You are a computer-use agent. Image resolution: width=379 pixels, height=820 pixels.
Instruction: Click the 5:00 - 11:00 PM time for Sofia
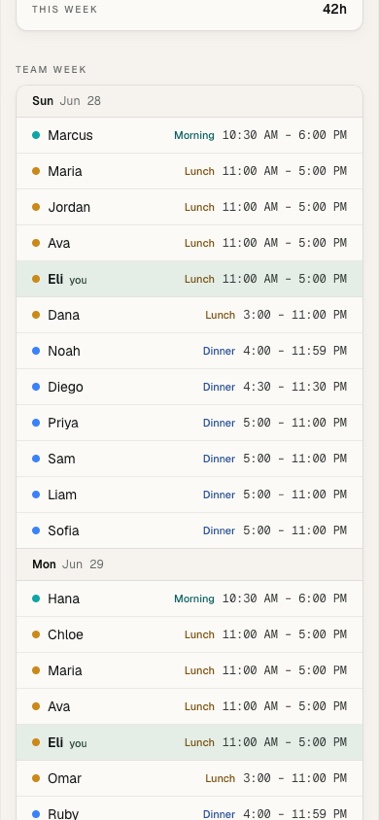point(295,530)
